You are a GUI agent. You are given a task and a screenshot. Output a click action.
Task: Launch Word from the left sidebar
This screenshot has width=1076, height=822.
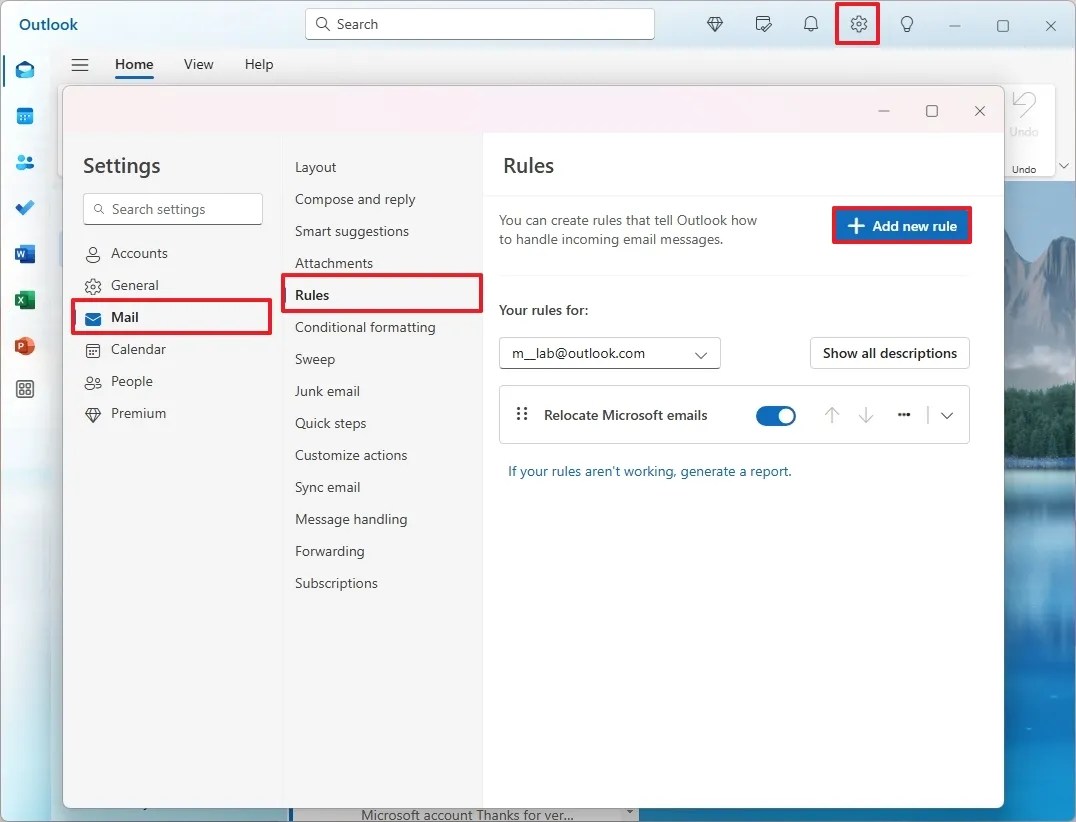24,254
